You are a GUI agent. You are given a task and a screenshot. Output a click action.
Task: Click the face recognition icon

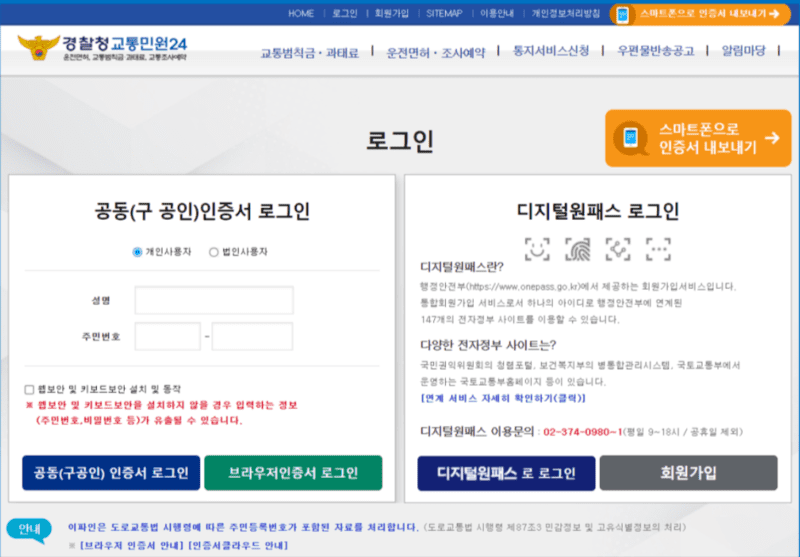pos(537,248)
